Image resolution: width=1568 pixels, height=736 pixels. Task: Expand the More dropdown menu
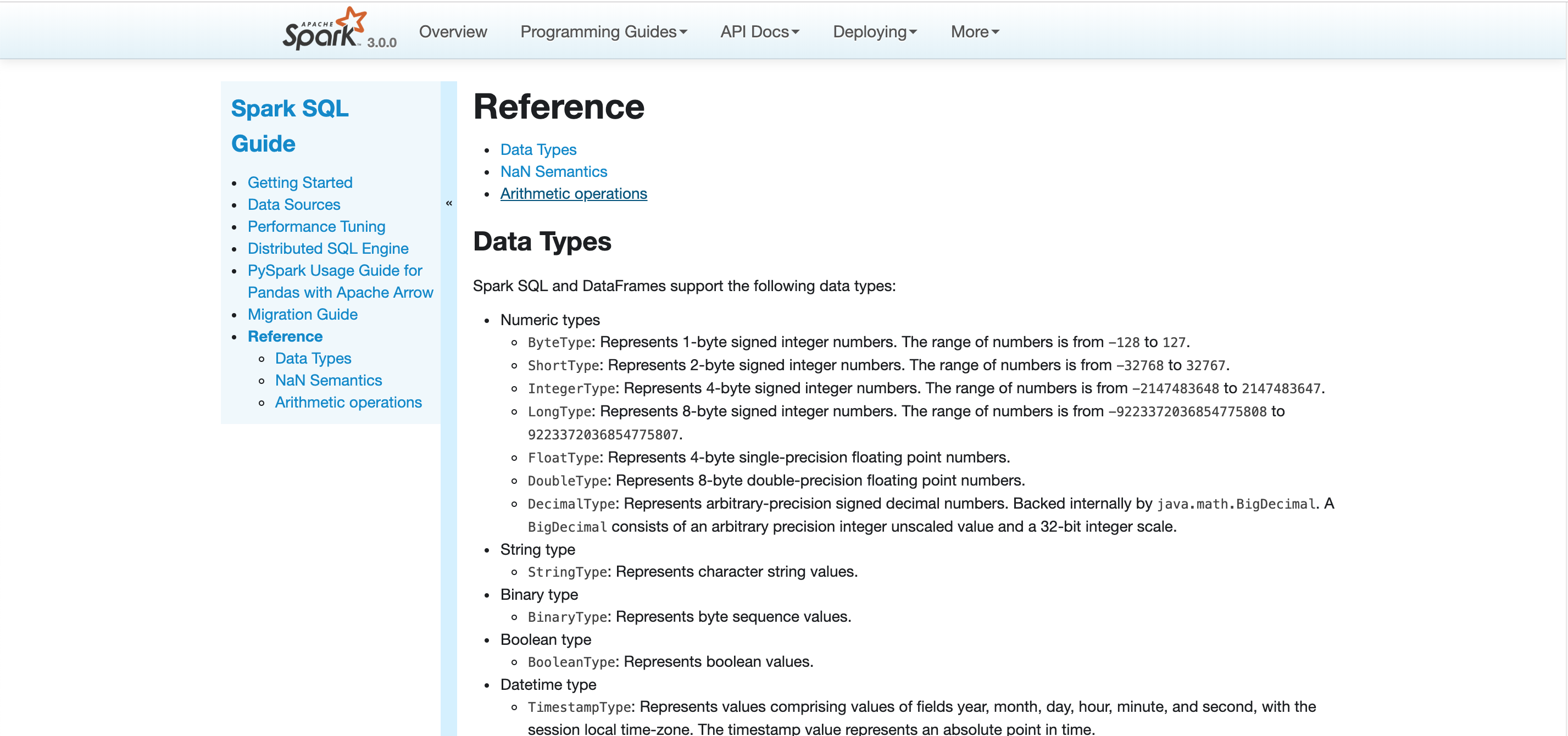pyautogui.click(x=975, y=32)
